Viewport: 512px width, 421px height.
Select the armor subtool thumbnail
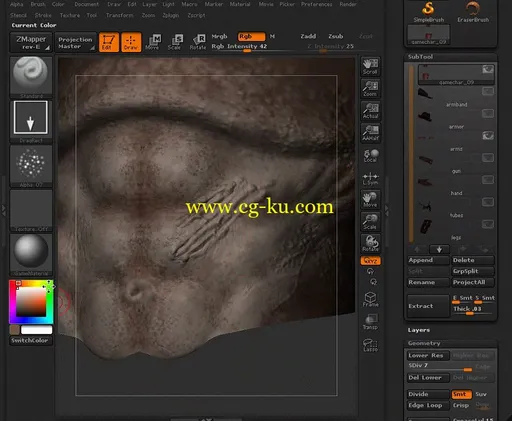(425, 116)
